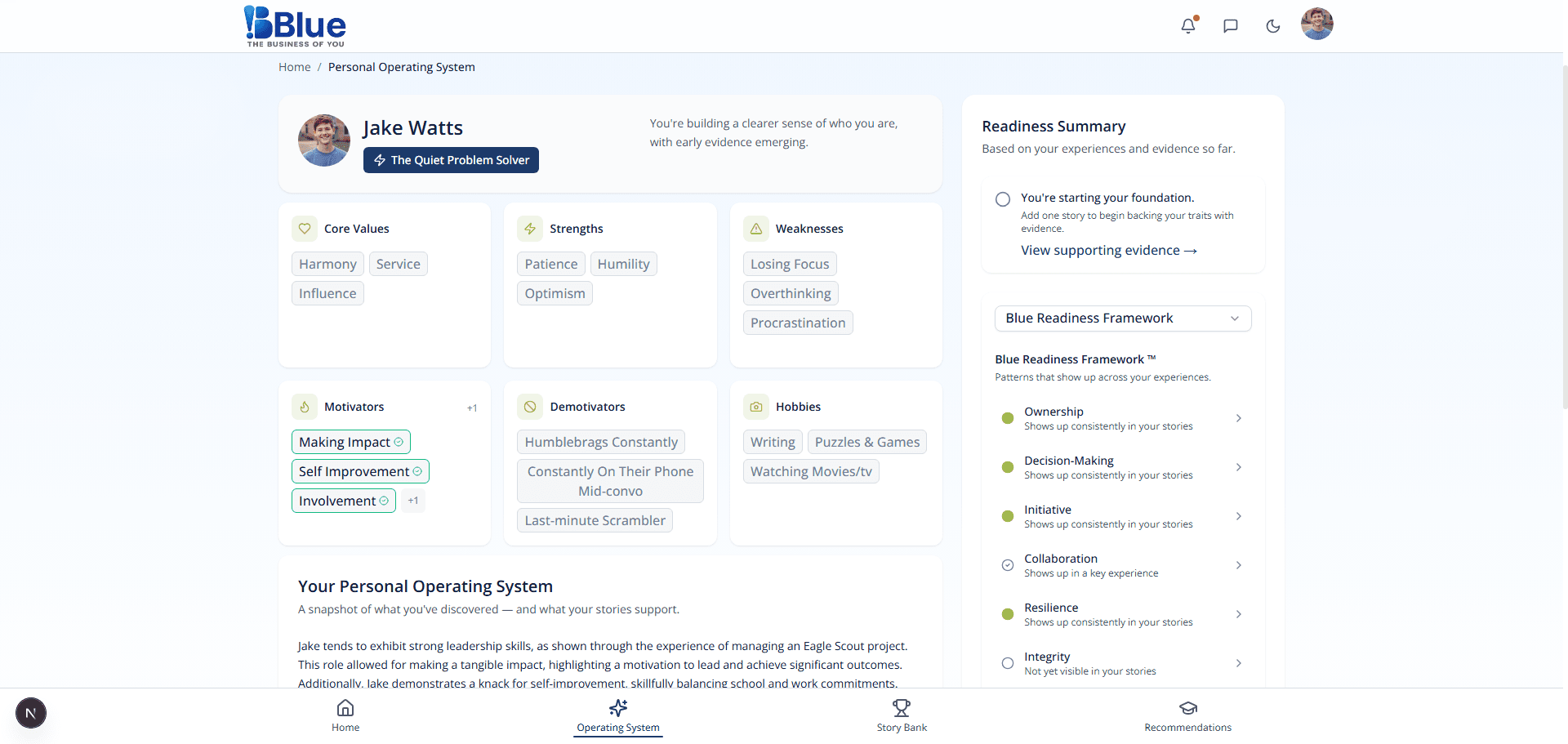The width and height of the screenshot is (1568, 744).
Task: Click View supporting evidence link
Action: pyautogui.click(x=1108, y=251)
